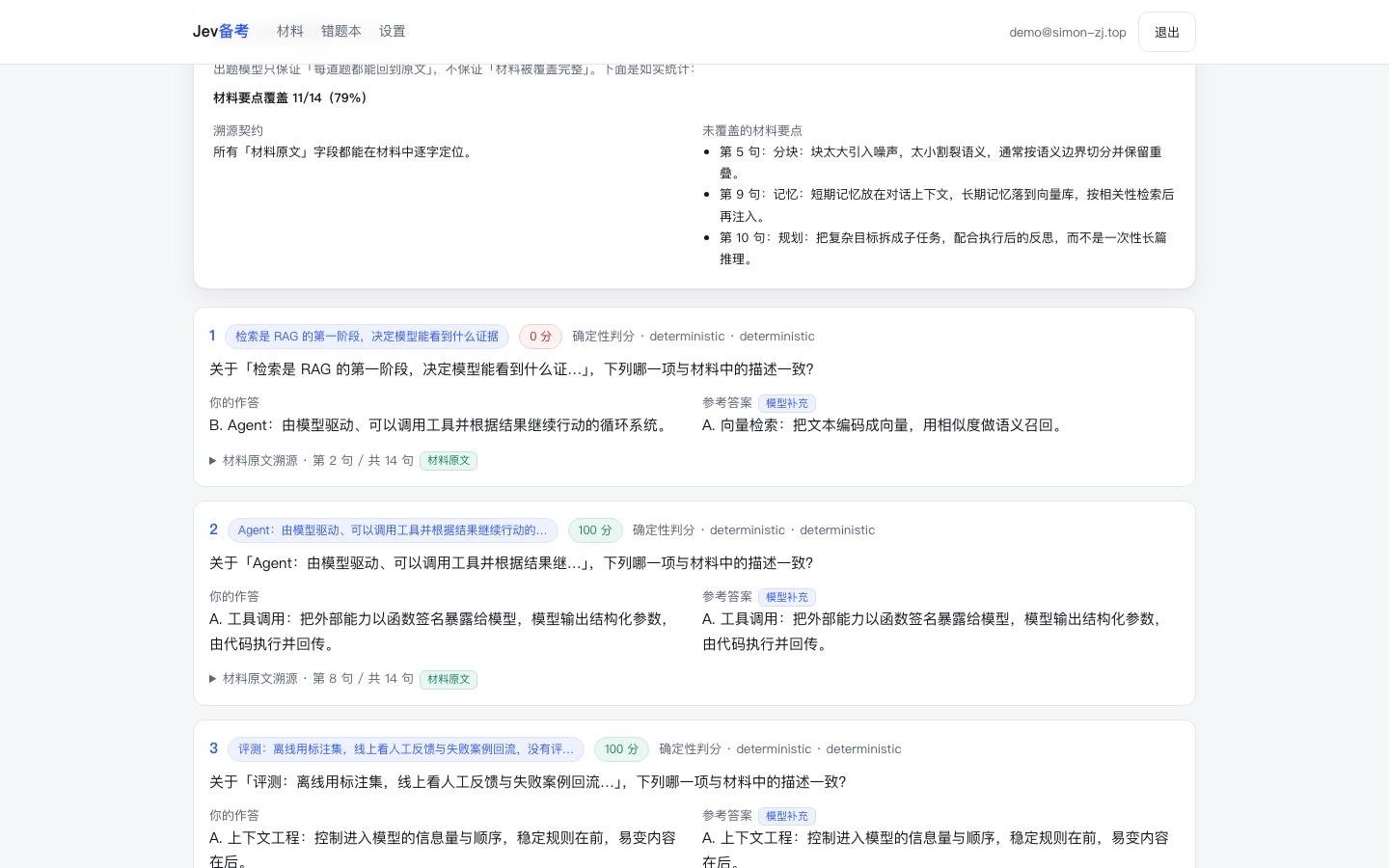Click 材料原文 badge next to 第 8 句
Image resolution: width=1389 pixels, height=868 pixels.
(449, 680)
